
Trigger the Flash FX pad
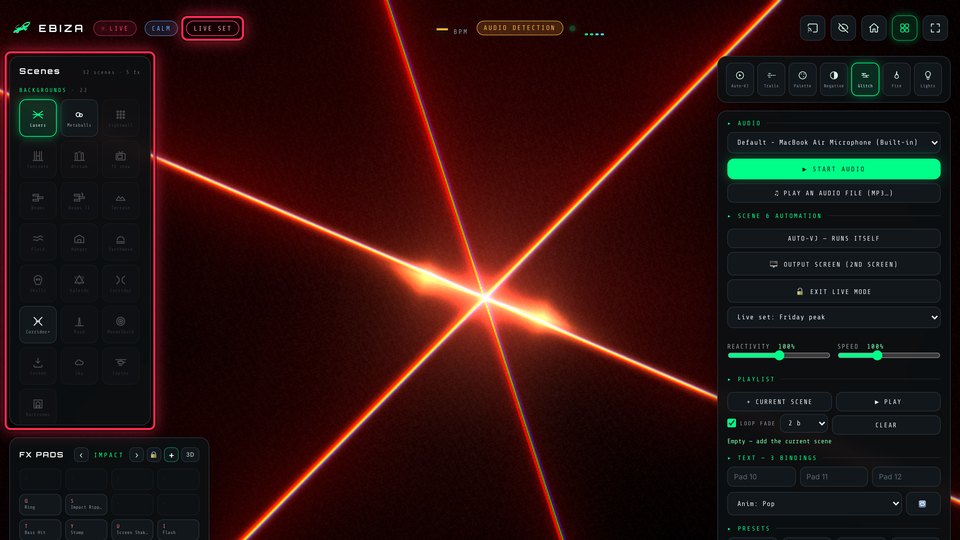click(178, 529)
